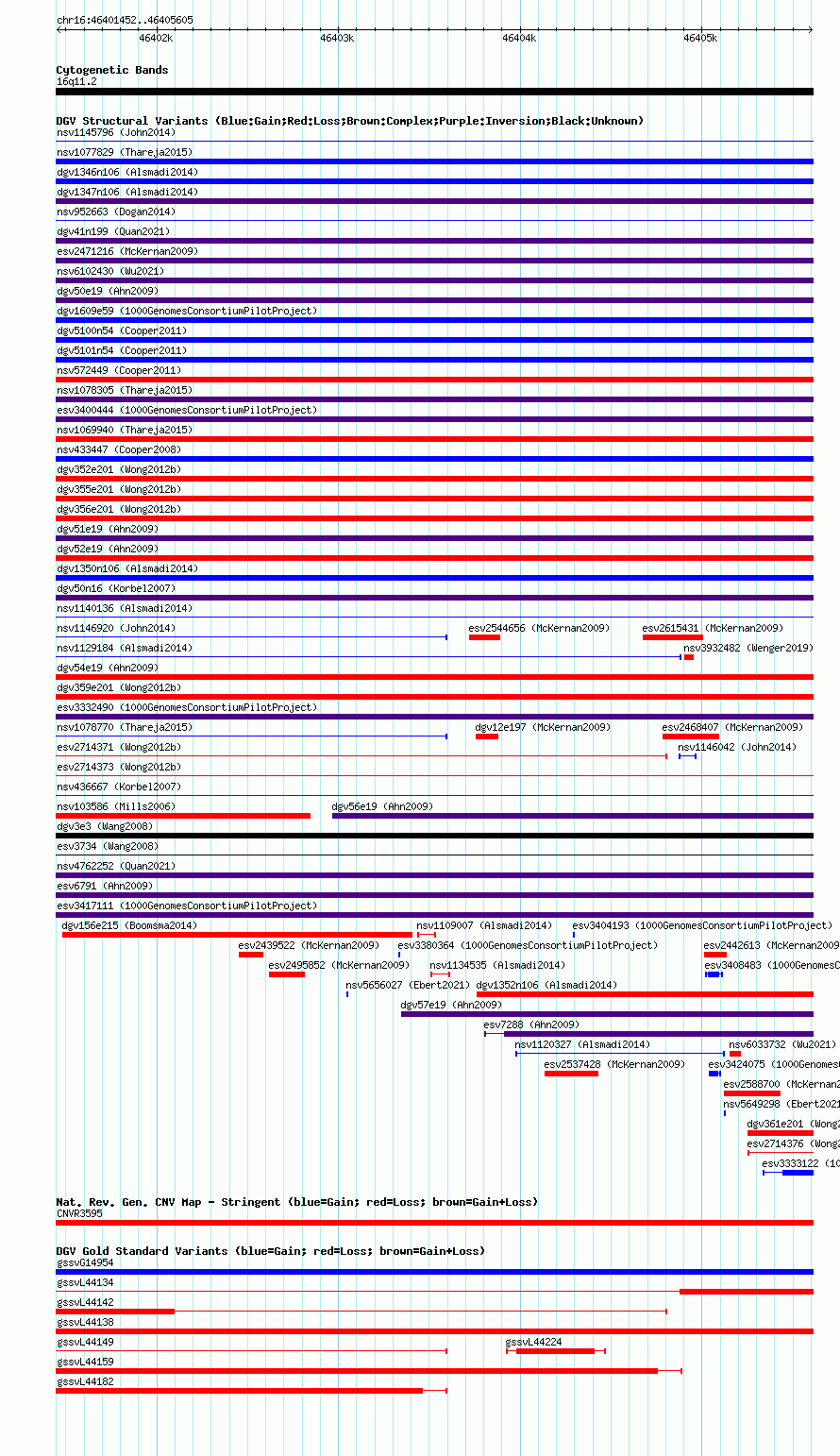
Task: Select the CNVR3595 stringent map bar
Action: click(x=435, y=1223)
